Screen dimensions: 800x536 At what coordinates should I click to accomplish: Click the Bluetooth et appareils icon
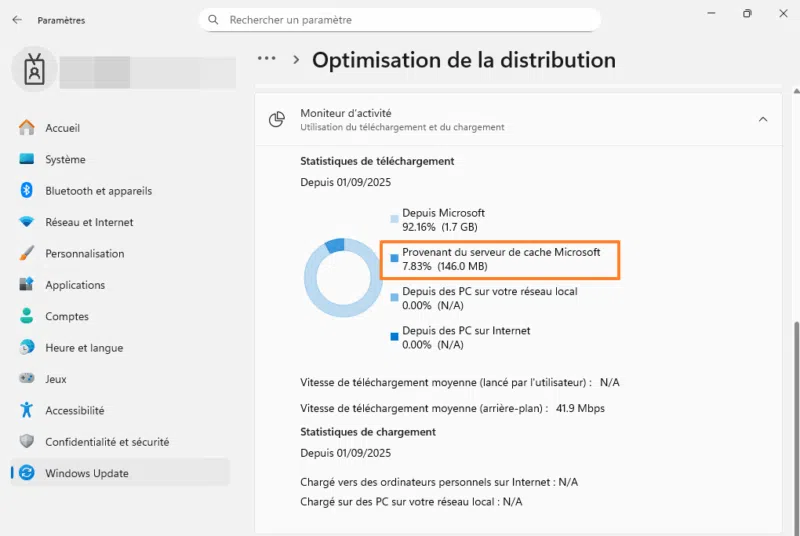click(x=27, y=191)
